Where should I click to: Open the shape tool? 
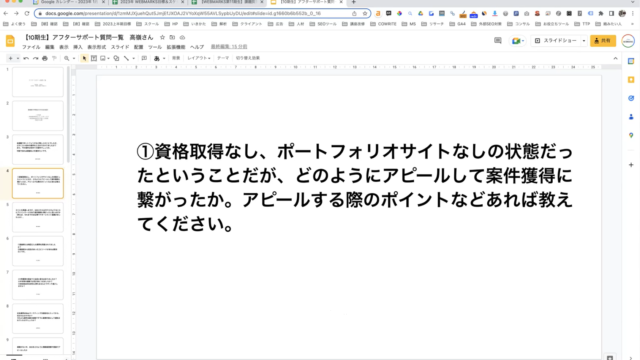click(116, 58)
